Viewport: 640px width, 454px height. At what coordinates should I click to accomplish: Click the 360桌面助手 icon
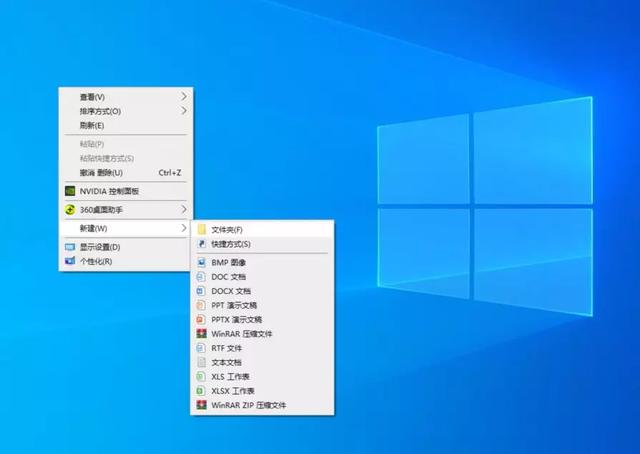tap(69, 210)
